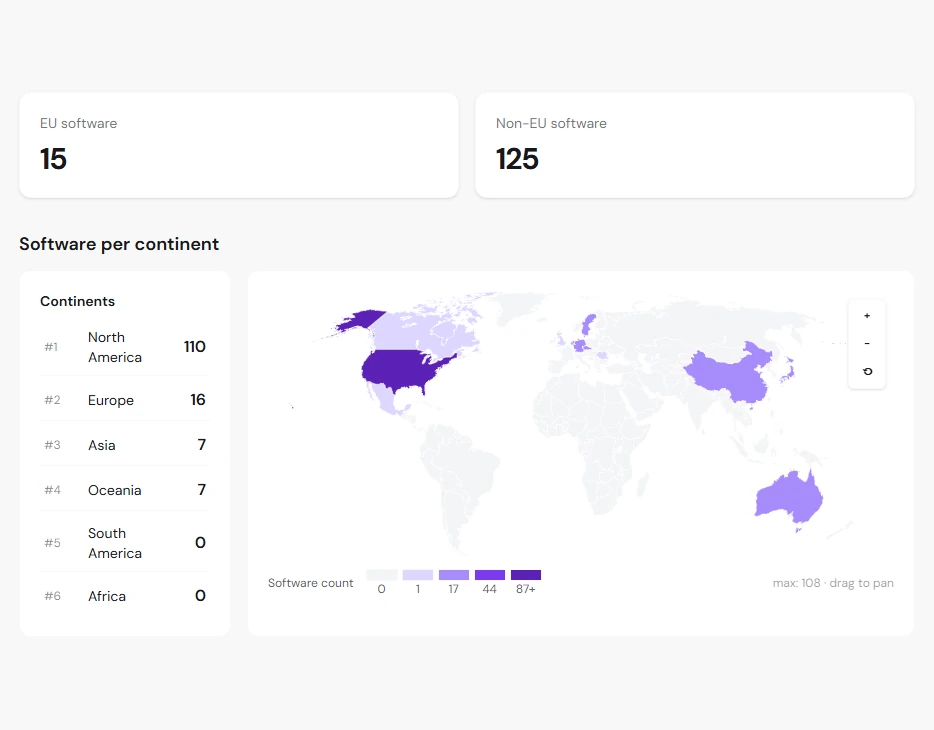This screenshot has height=730, width=934.
Task: Click the Europe count 16
Action: [x=198, y=400]
